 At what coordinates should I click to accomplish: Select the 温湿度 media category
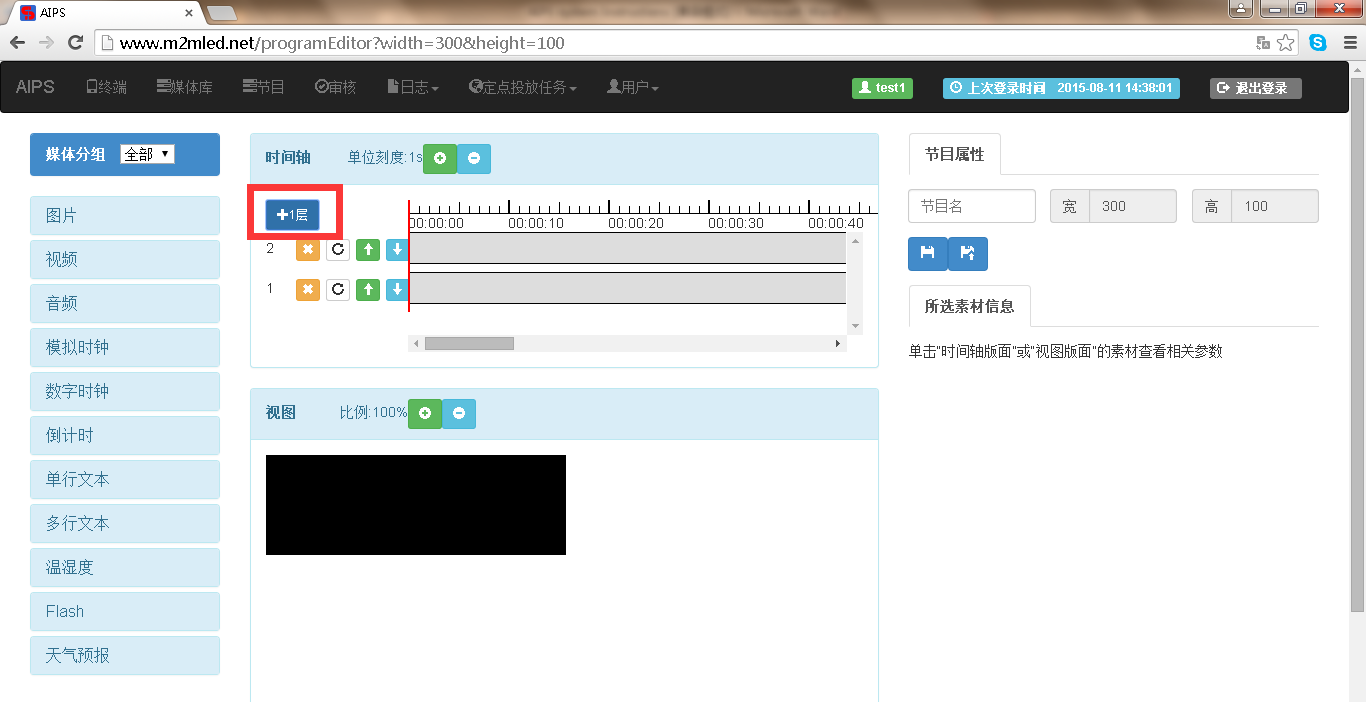[125, 567]
